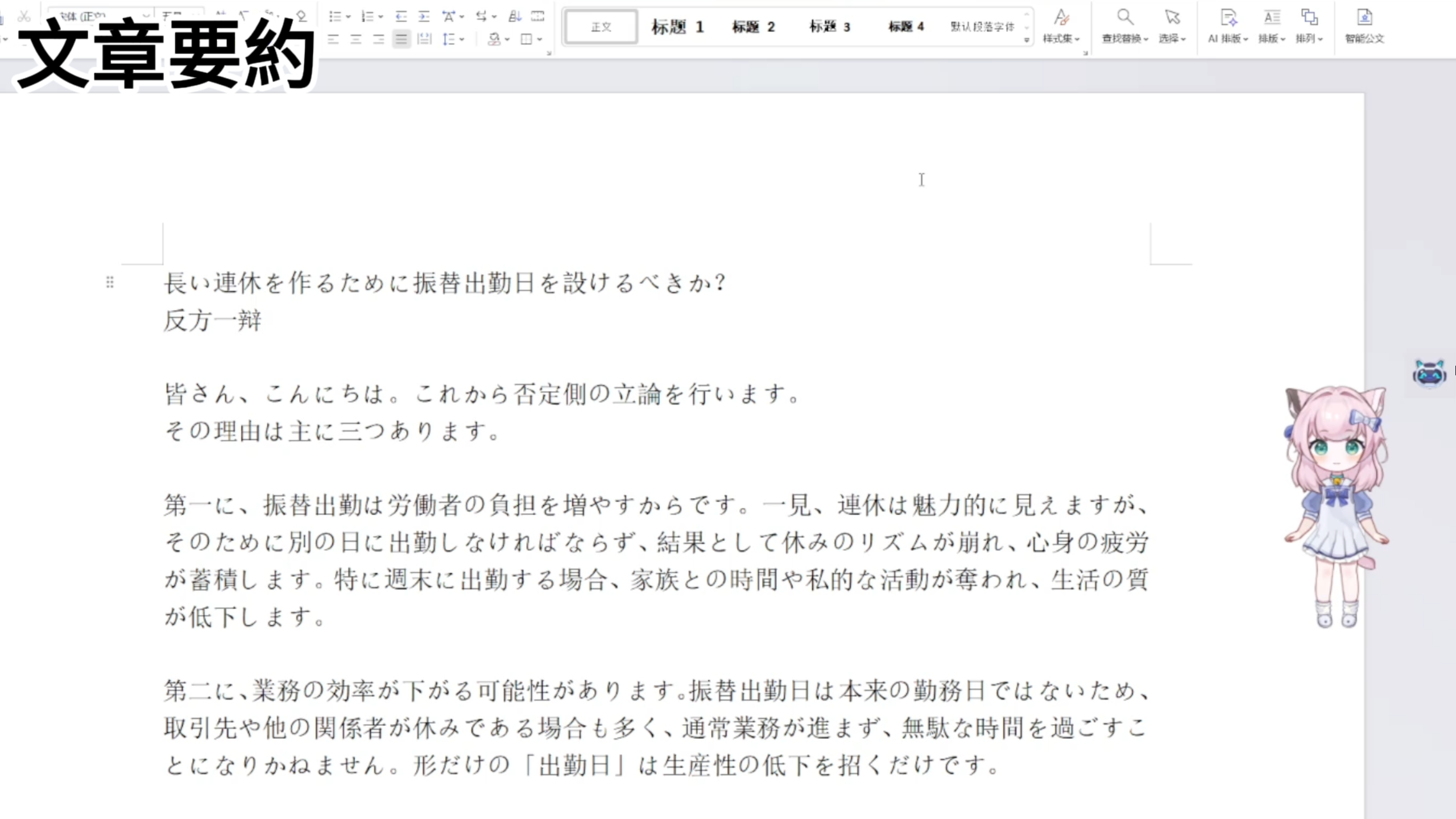Viewport: 1456px width, 819px height.
Task: Align text right
Action: pyautogui.click(x=378, y=39)
